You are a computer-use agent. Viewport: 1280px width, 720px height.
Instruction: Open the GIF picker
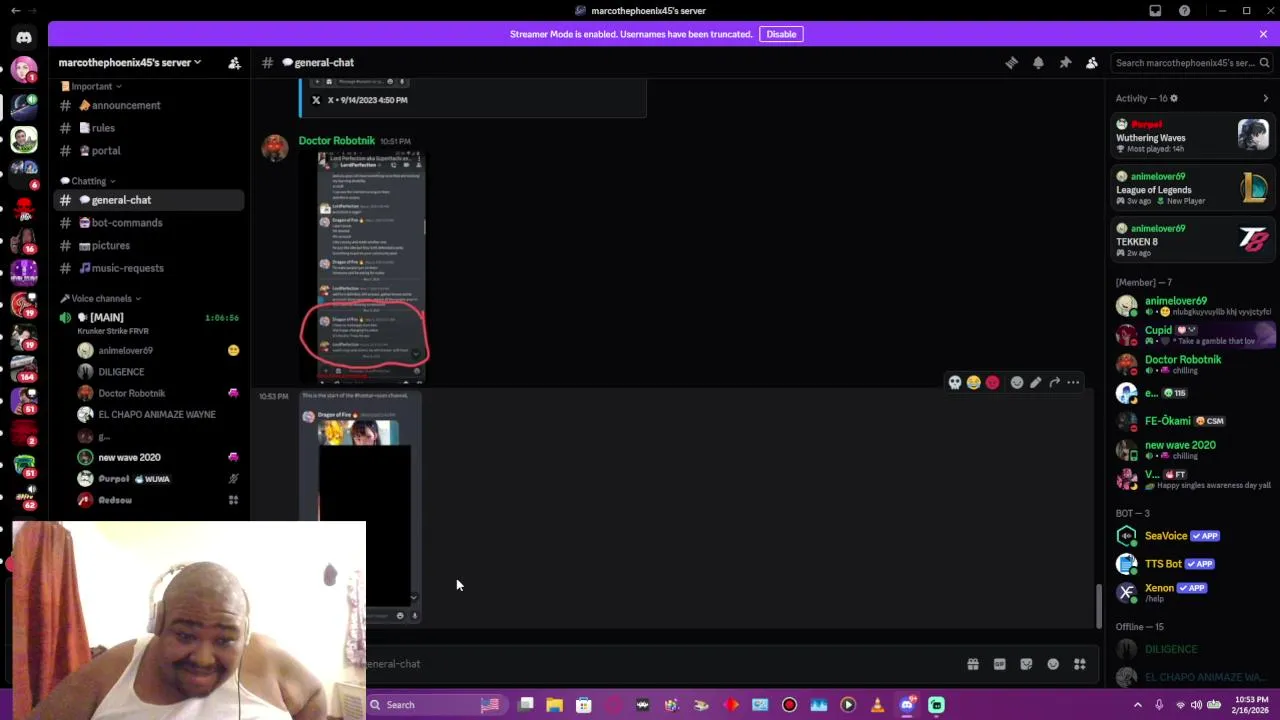pos(999,664)
